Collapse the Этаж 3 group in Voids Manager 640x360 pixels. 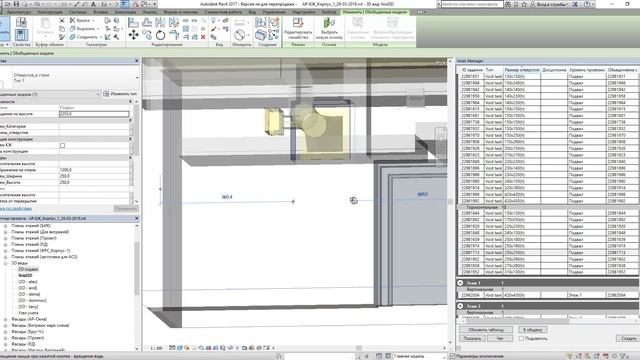coord(460,306)
